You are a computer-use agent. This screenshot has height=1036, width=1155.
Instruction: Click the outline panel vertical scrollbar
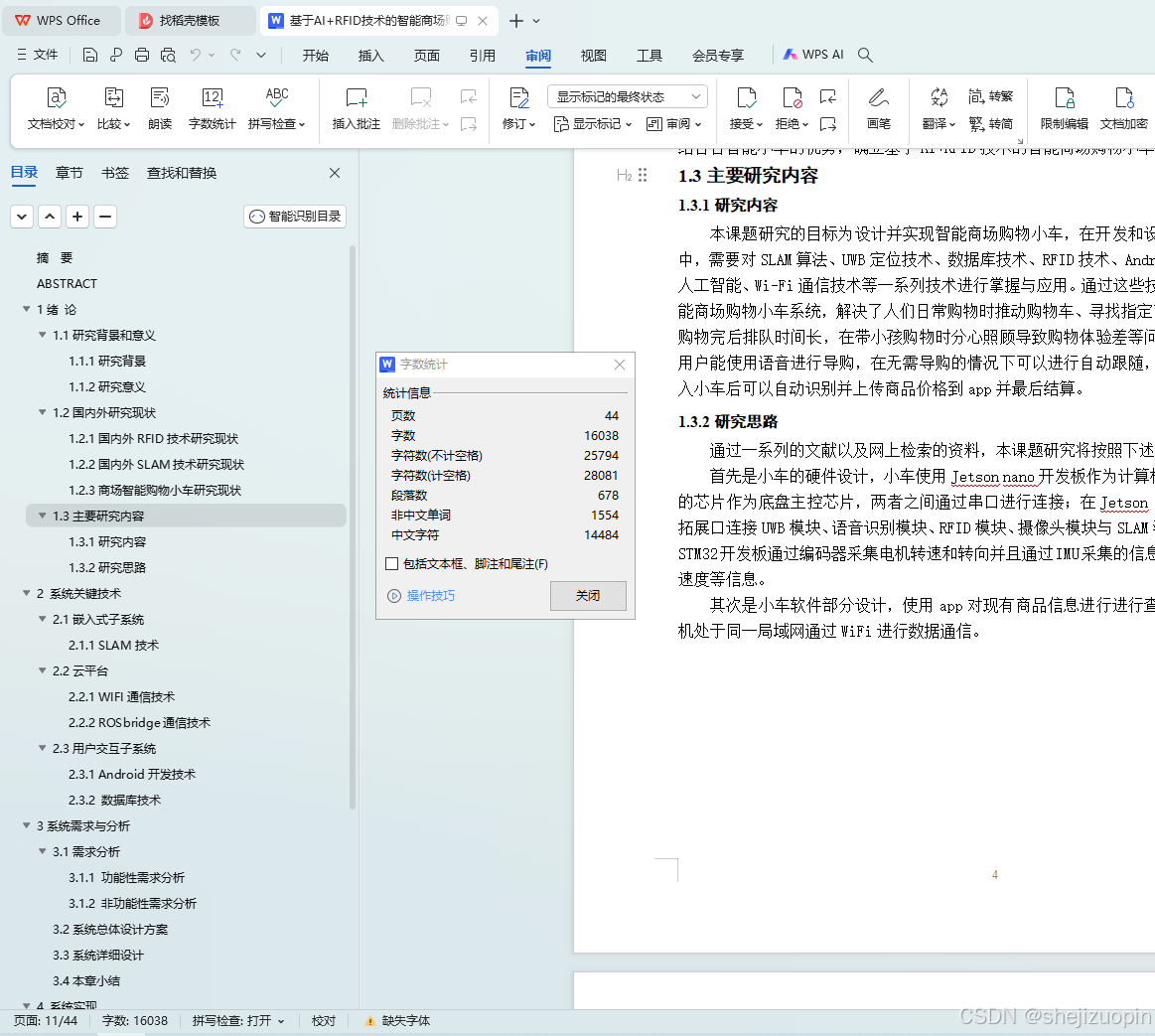point(353,526)
